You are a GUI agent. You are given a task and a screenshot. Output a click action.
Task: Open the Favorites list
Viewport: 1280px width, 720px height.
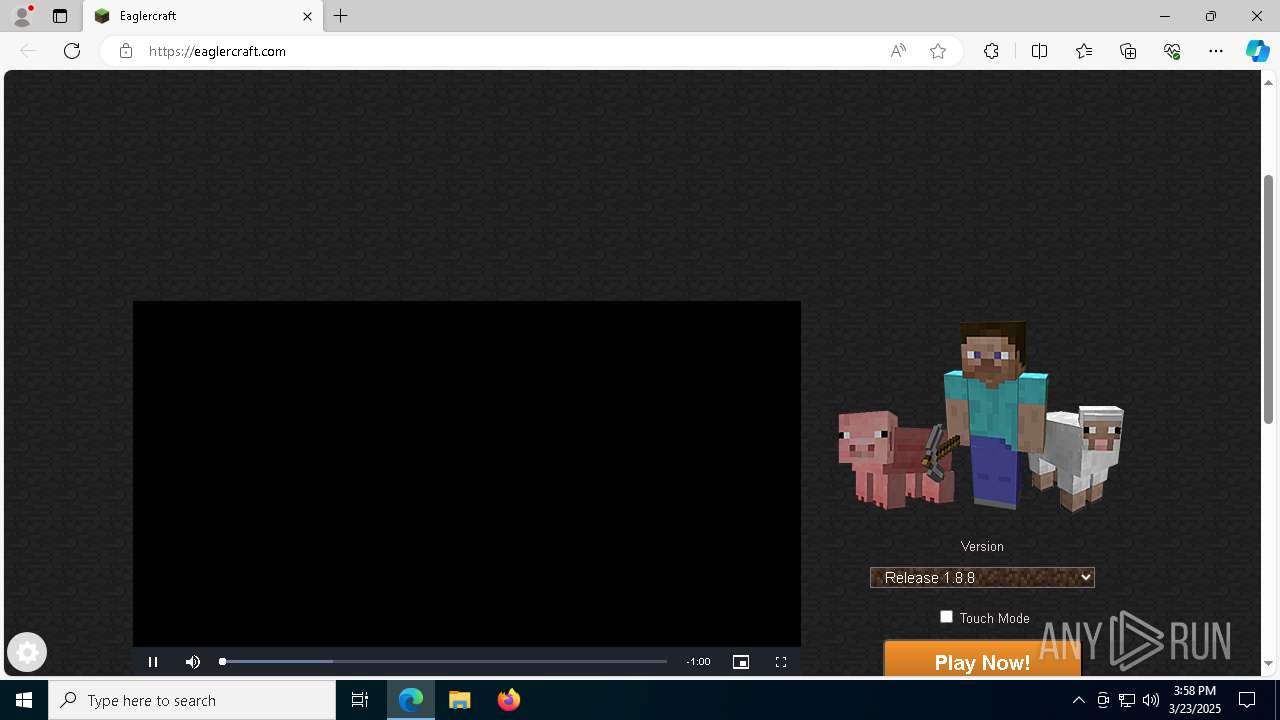1084,51
